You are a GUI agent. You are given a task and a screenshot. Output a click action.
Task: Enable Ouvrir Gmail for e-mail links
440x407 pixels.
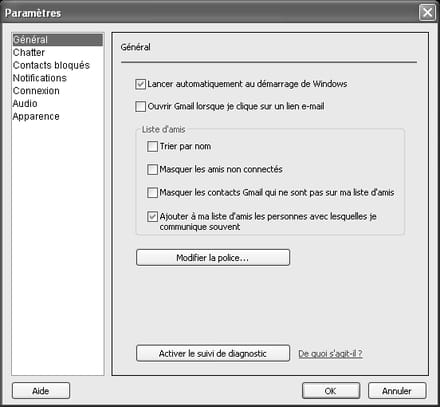[x=140, y=106]
